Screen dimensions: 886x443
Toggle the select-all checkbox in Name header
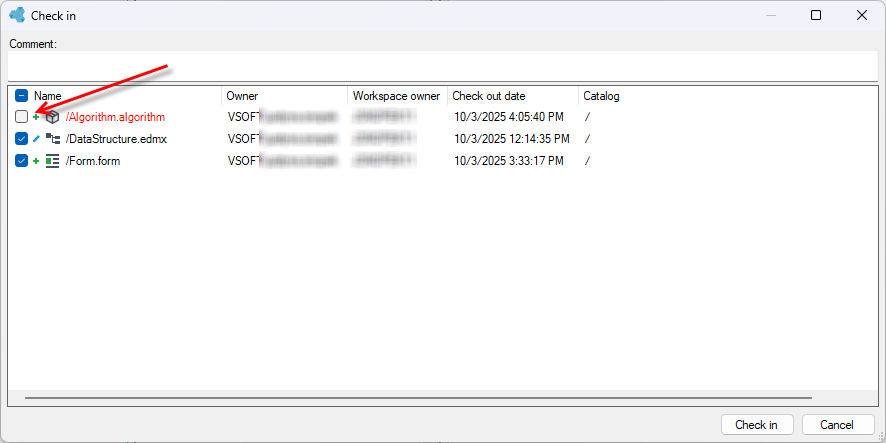pos(21,96)
